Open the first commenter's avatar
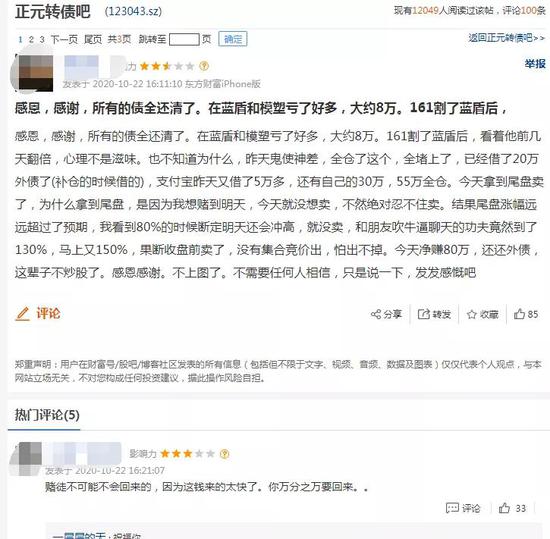The width and height of the screenshot is (550, 539). (x=26, y=459)
